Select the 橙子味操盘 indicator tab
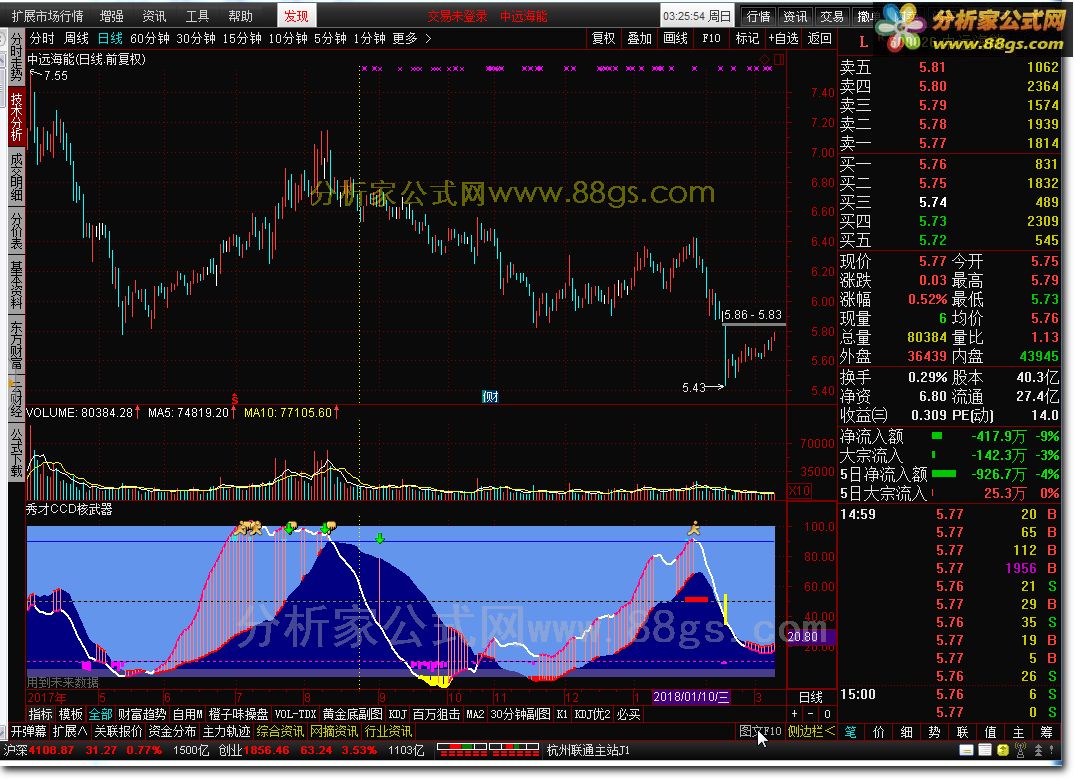 [239, 714]
